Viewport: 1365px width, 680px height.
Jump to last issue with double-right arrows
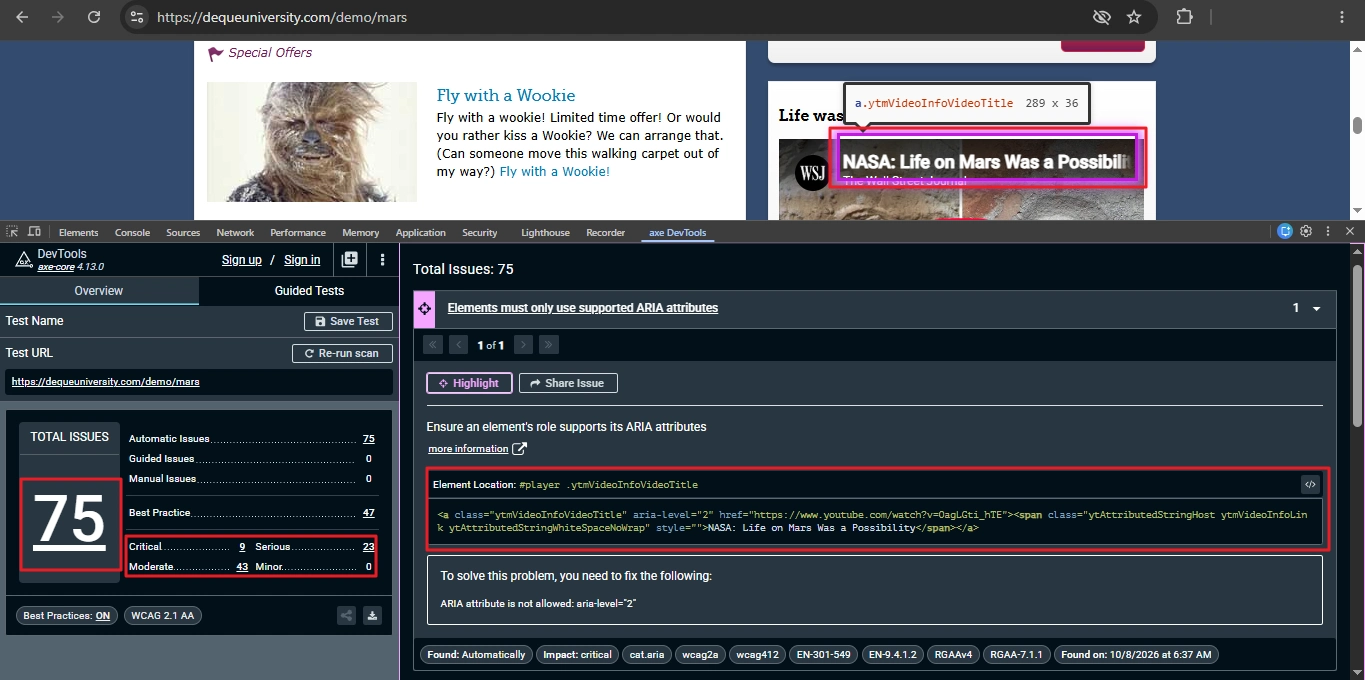tap(549, 345)
